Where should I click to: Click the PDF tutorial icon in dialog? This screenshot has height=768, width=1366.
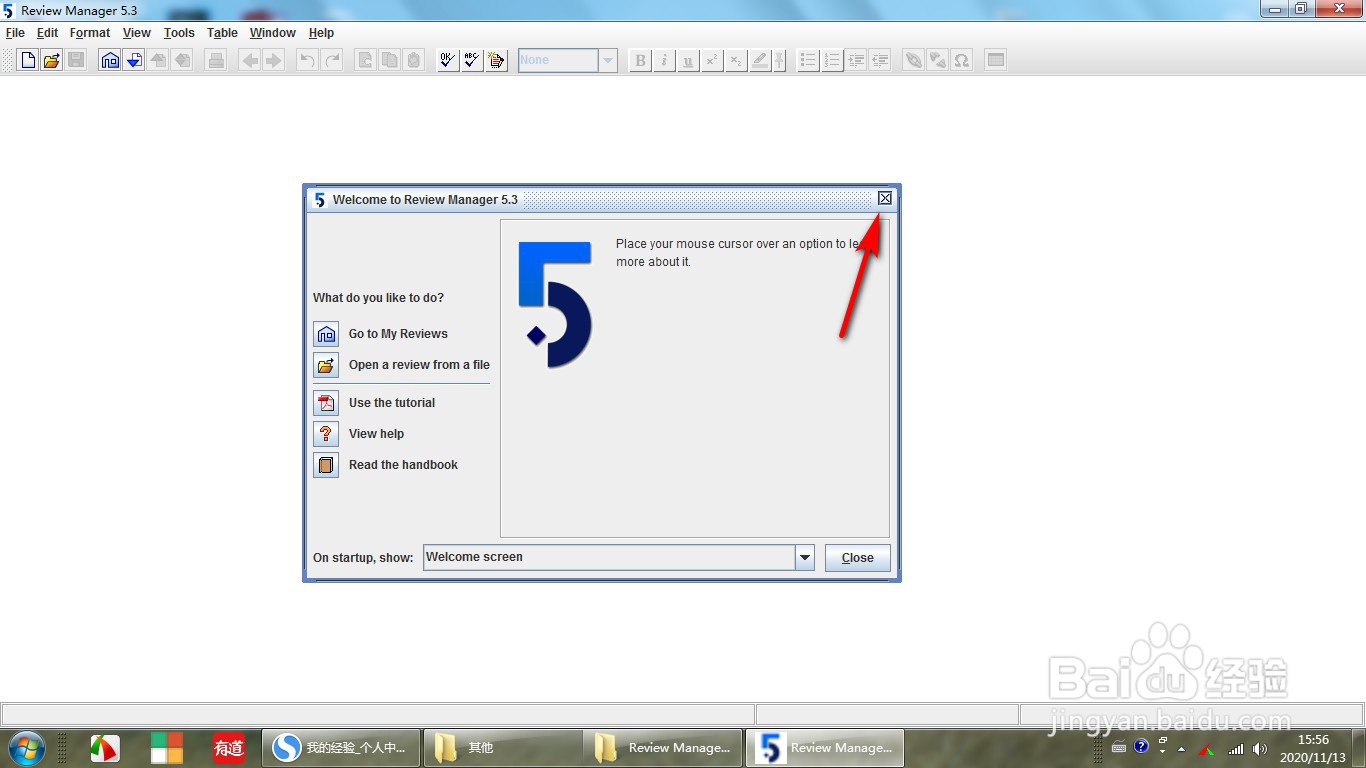click(326, 403)
